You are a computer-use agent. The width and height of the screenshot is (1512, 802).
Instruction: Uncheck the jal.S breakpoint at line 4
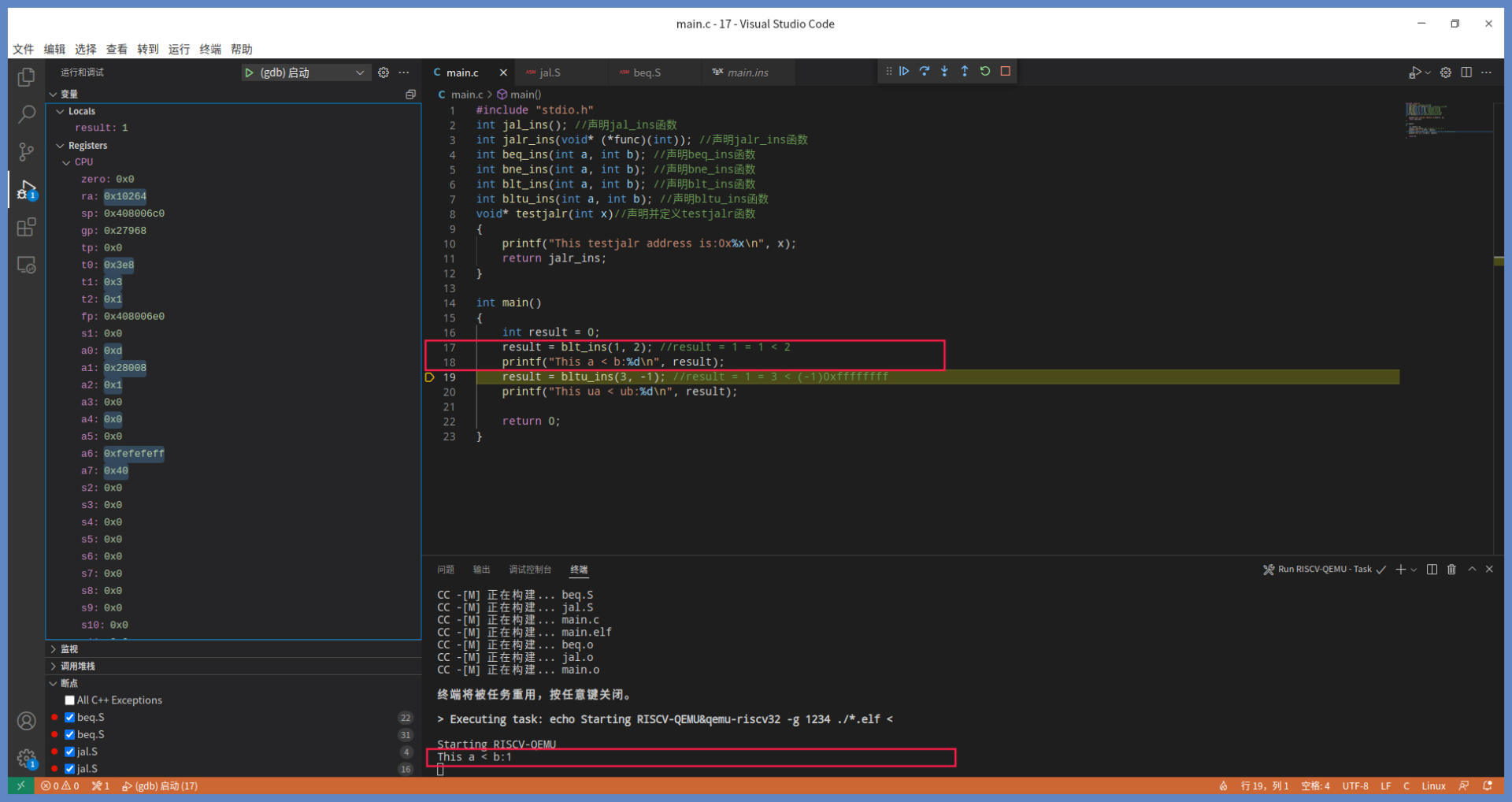point(70,752)
